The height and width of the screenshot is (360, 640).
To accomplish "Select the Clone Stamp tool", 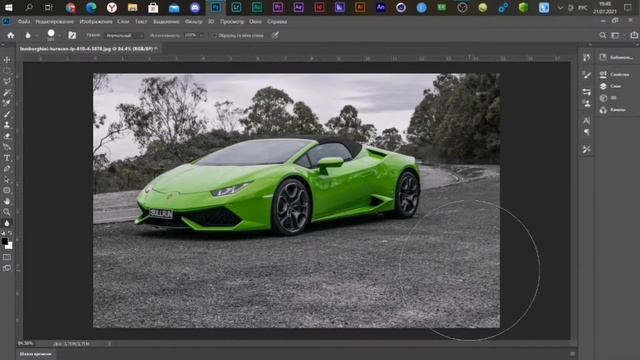I will 7,125.
